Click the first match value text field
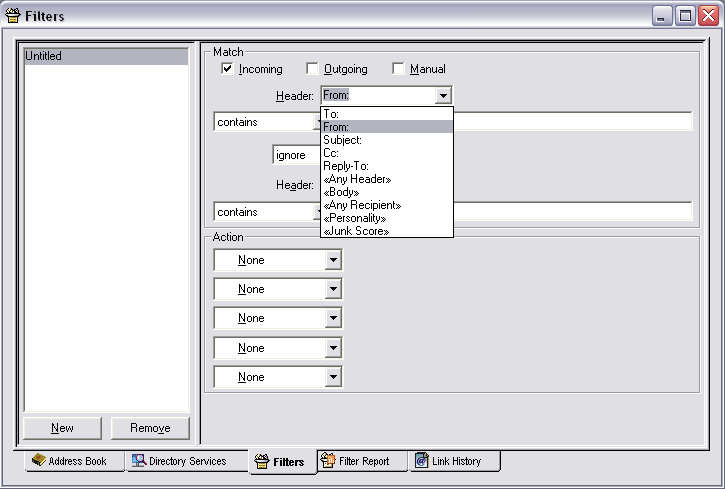This screenshot has height=489, width=725. click(572, 122)
